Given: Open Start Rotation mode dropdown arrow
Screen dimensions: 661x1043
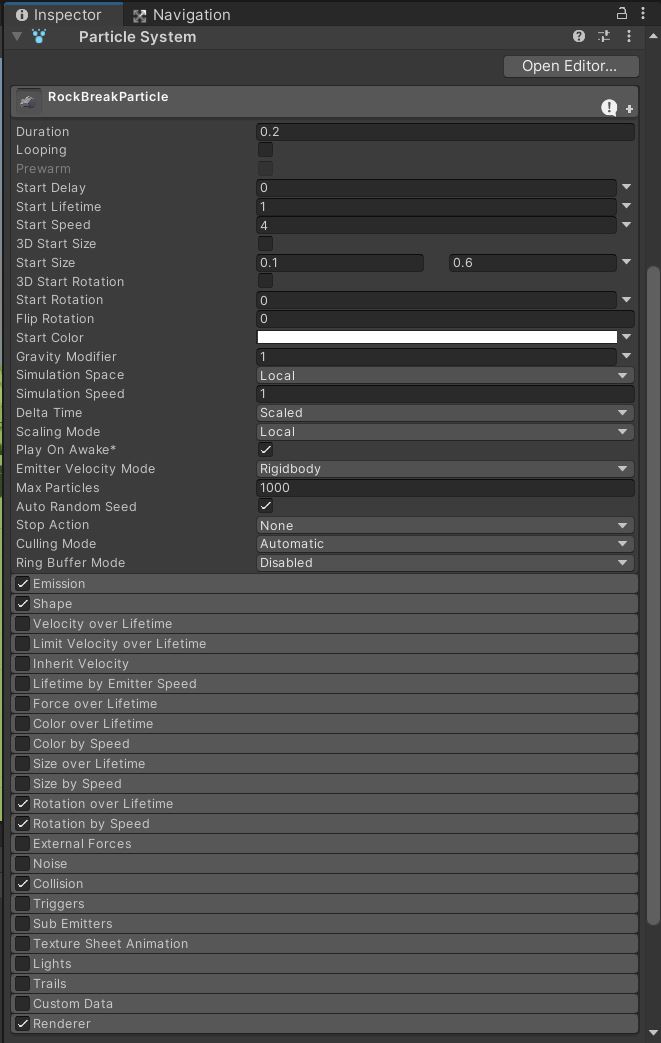Looking at the screenshot, I should 626,300.
